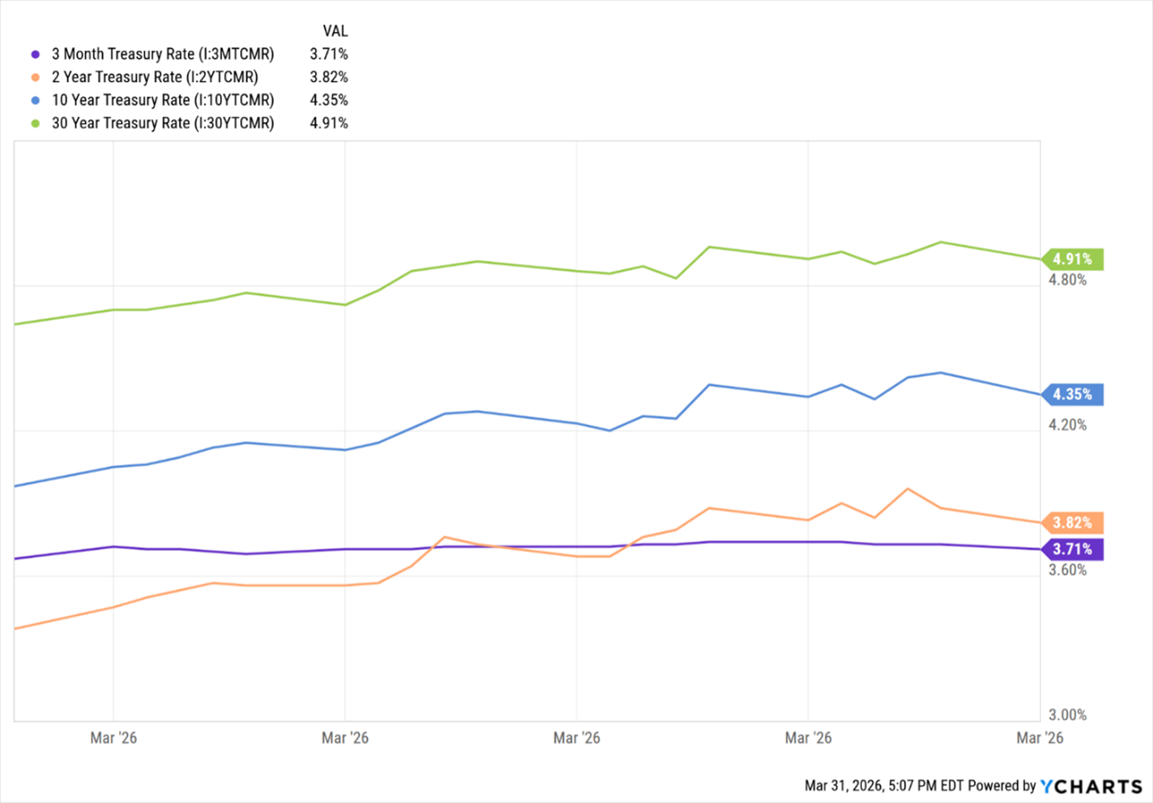Click the 4.80% y-axis label
The width and height of the screenshot is (1153, 803).
coord(1068,280)
